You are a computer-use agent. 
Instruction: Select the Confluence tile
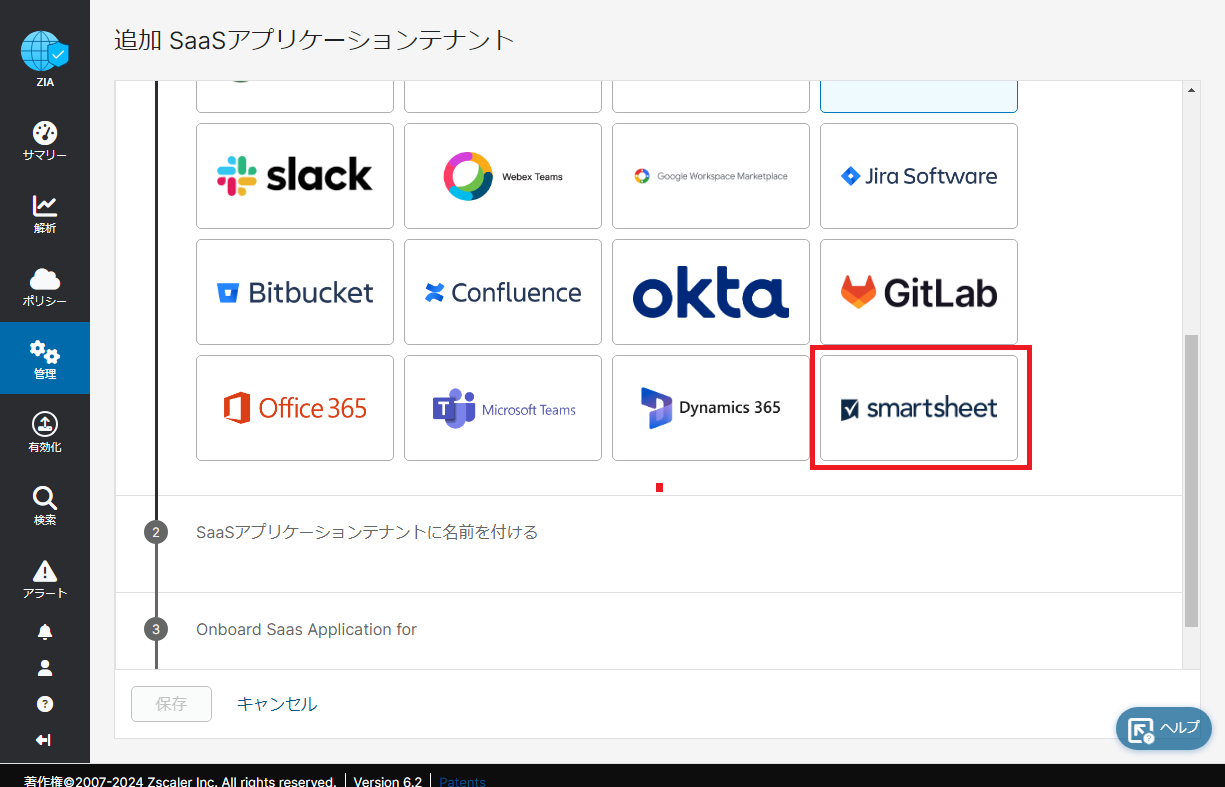pos(503,292)
